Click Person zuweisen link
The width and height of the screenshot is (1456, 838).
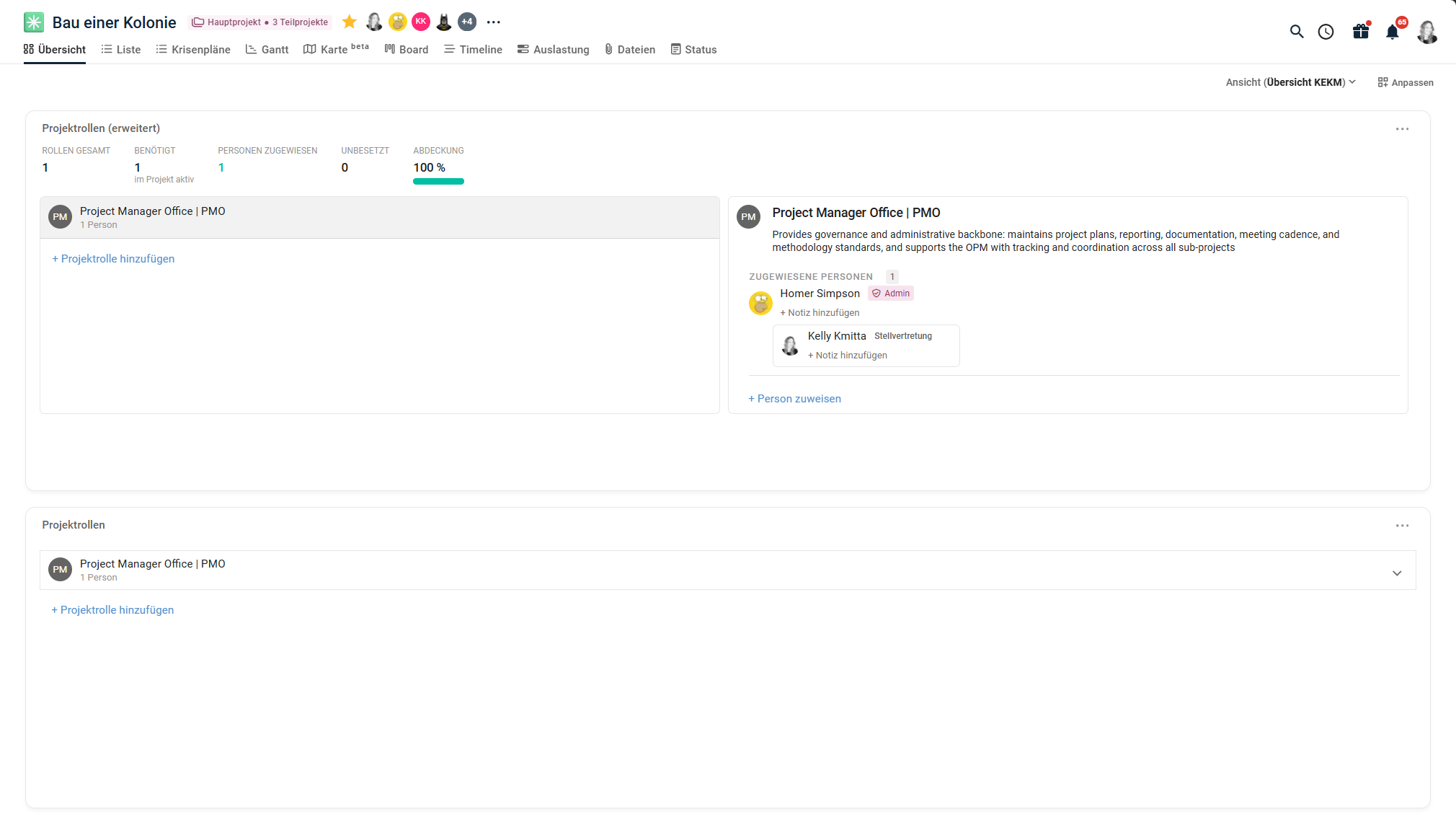pyautogui.click(x=794, y=399)
